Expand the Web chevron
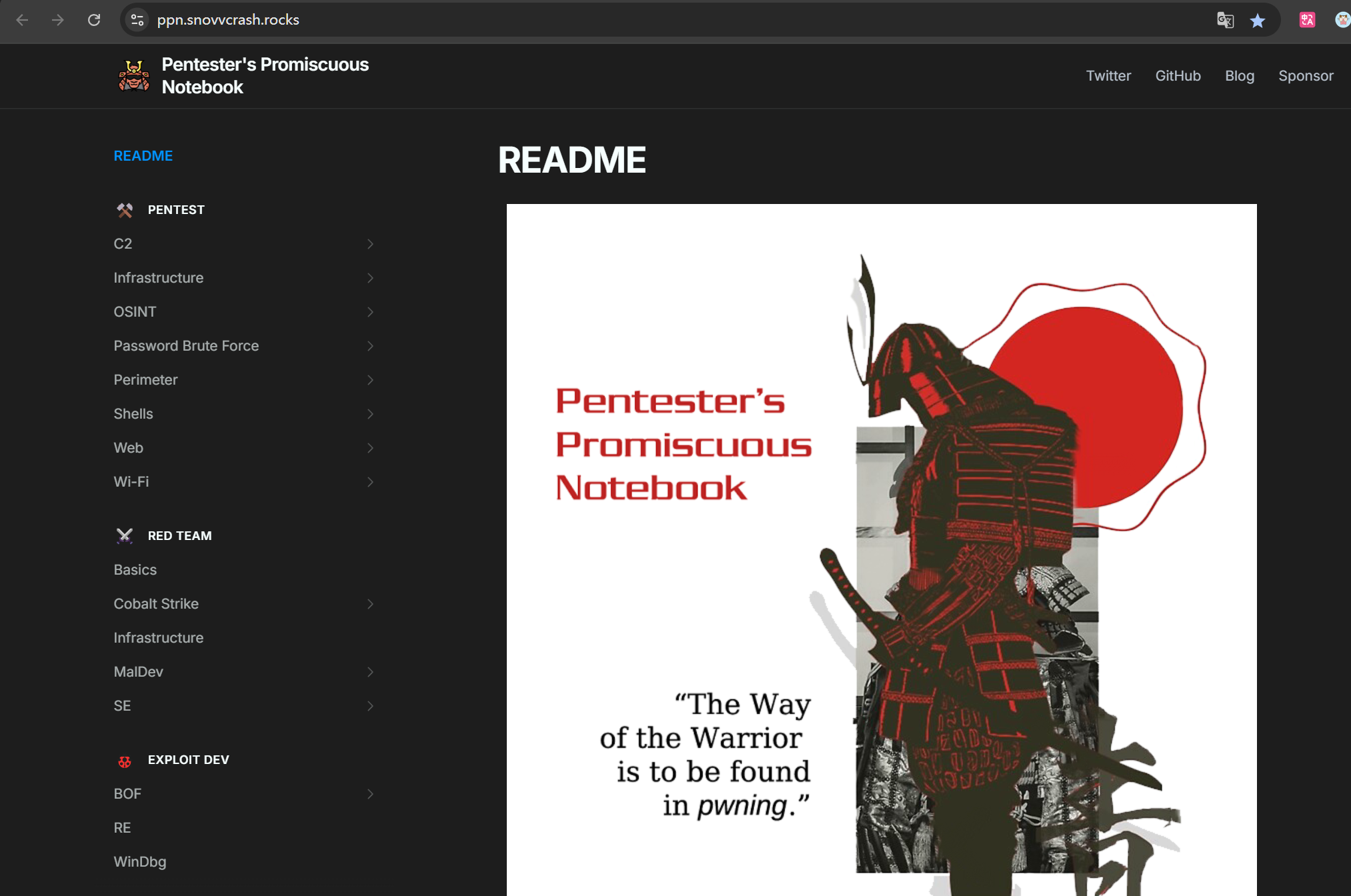The height and width of the screenshot is (896, 1351). (x=370, y=448)
